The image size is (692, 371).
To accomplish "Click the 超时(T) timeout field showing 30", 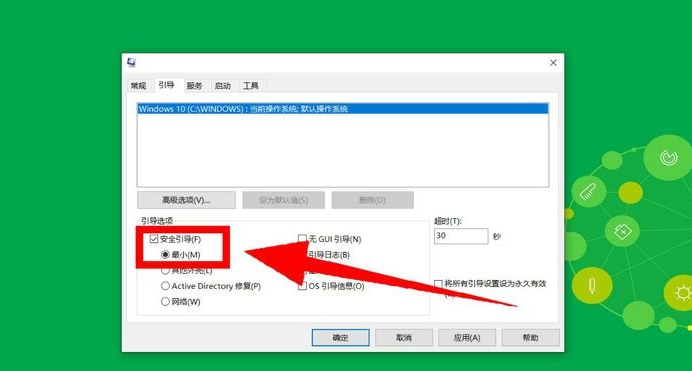I will click(x=461, y=236).
